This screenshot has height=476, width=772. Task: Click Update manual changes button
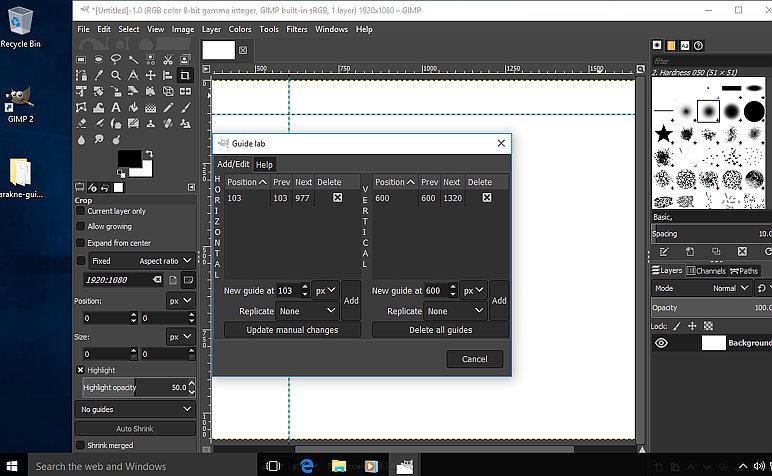click(x=292, y=330)
